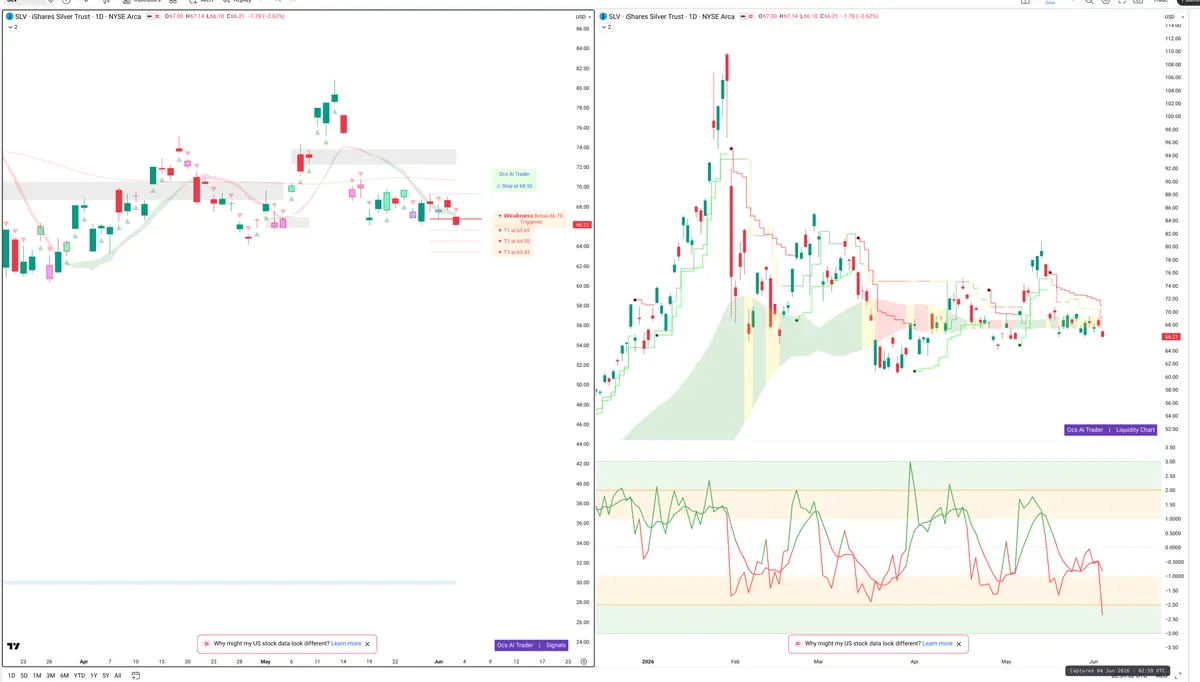Click 'T2 at 64.55' target label
The width and height of the screenshot is (1200, 682).
point(514,241)
